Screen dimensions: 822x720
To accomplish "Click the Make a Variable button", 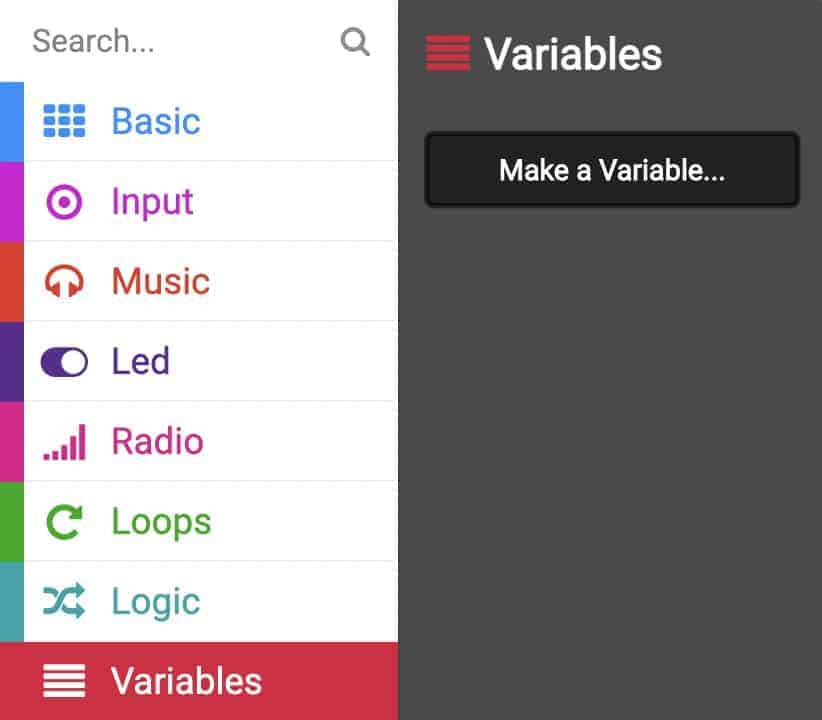I will (612, 170).
